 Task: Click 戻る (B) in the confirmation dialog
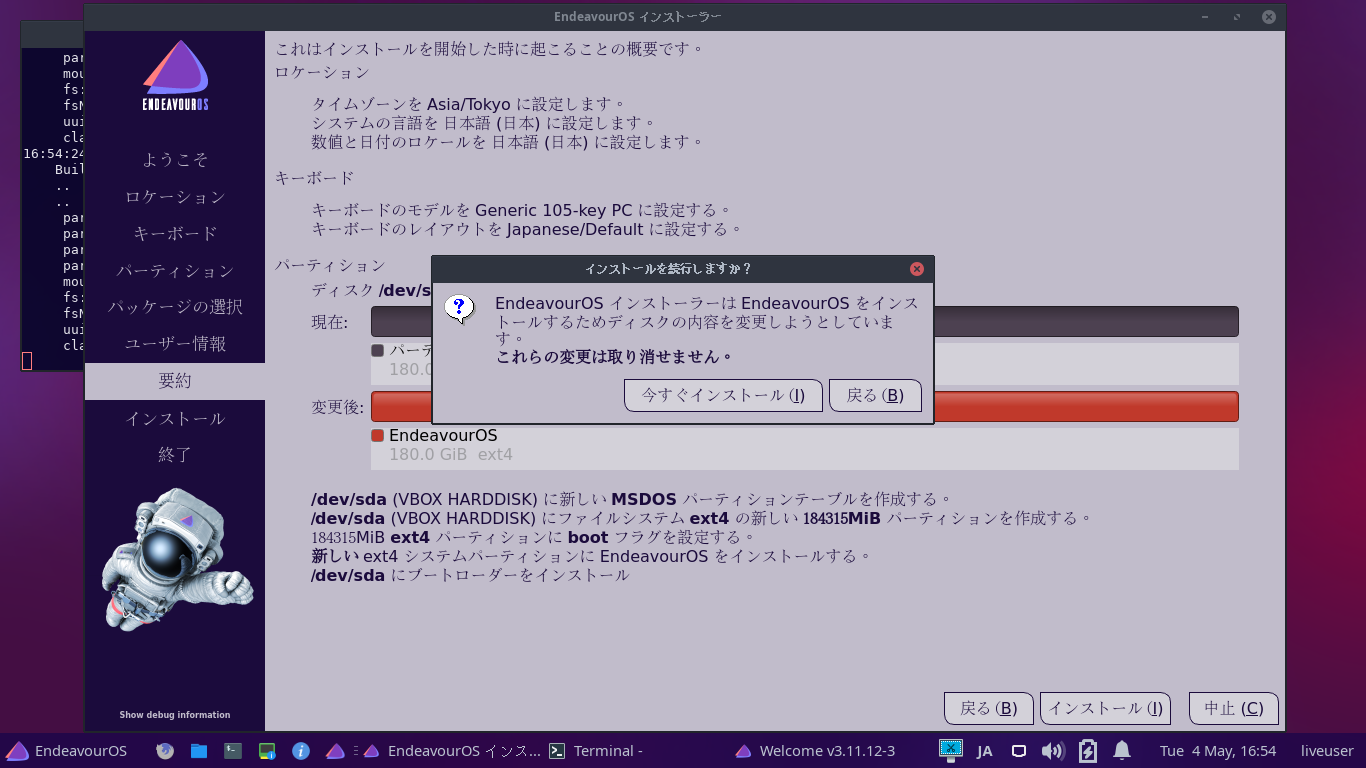pos(875,396)
